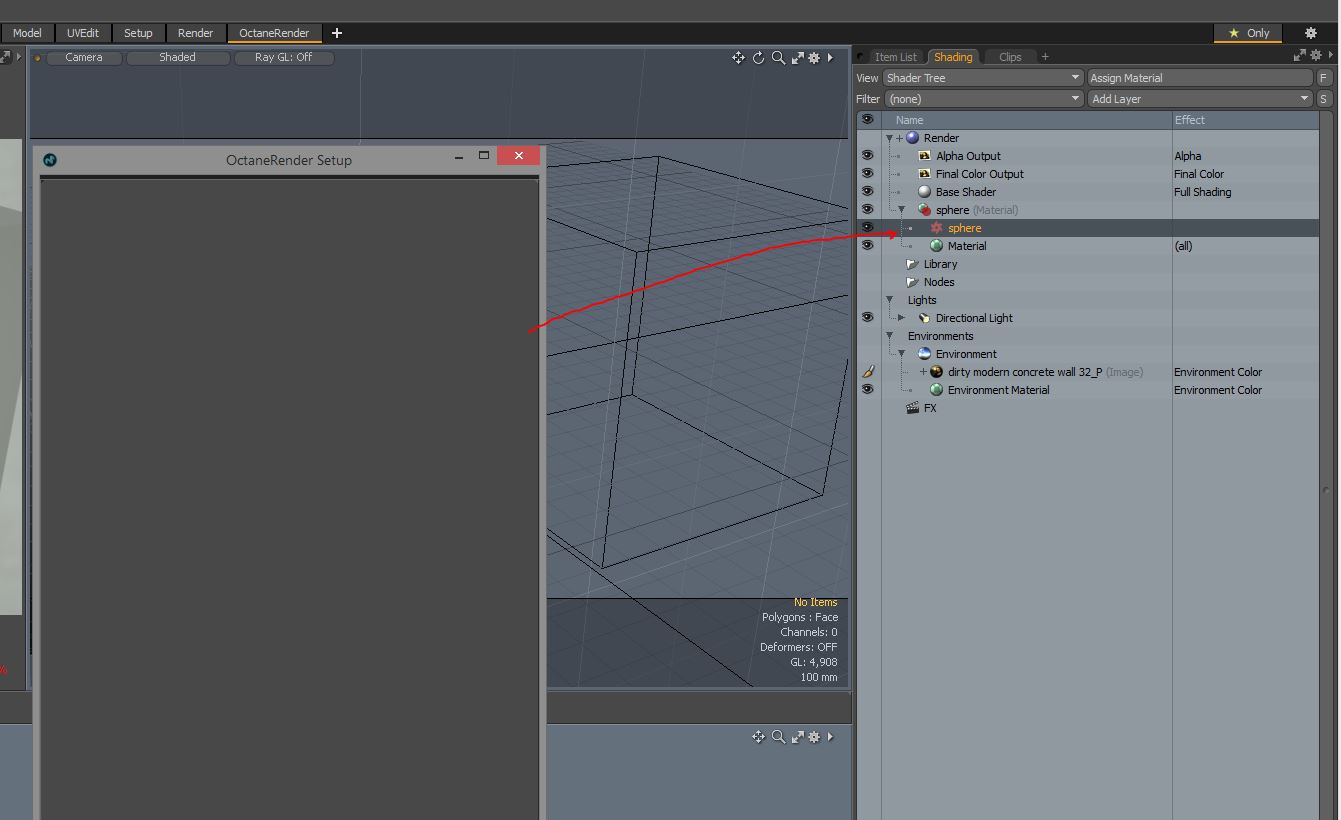Select the OctaneRender layout tab
This screenshot has width=1341, height=820.
[x=274, y=33]
